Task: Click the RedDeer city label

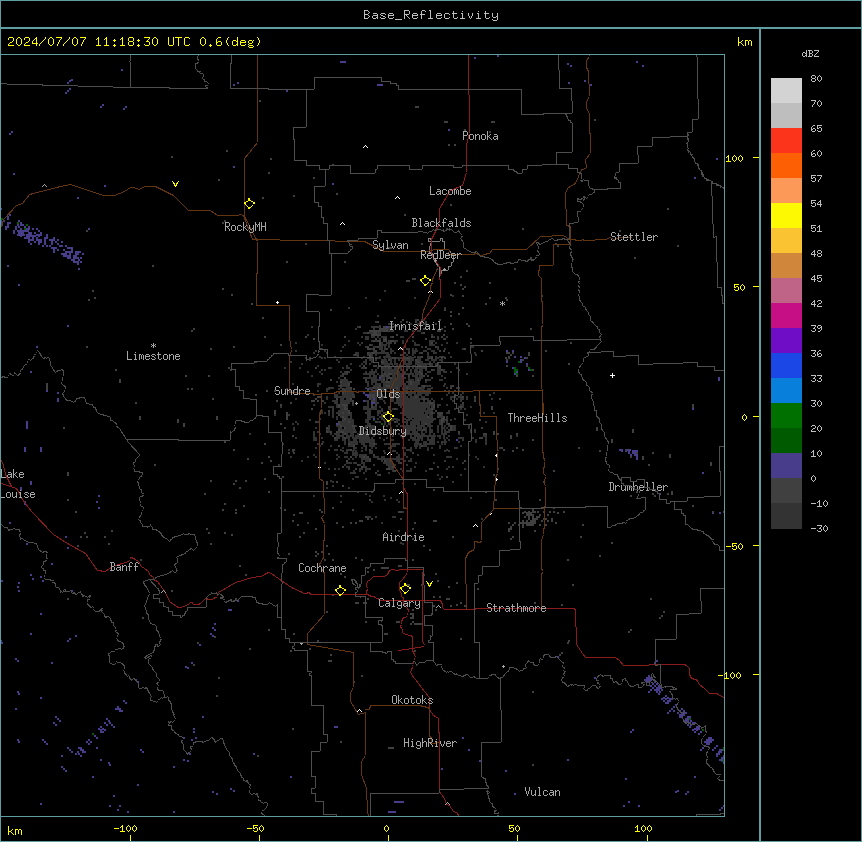Action: coord(440,255)
